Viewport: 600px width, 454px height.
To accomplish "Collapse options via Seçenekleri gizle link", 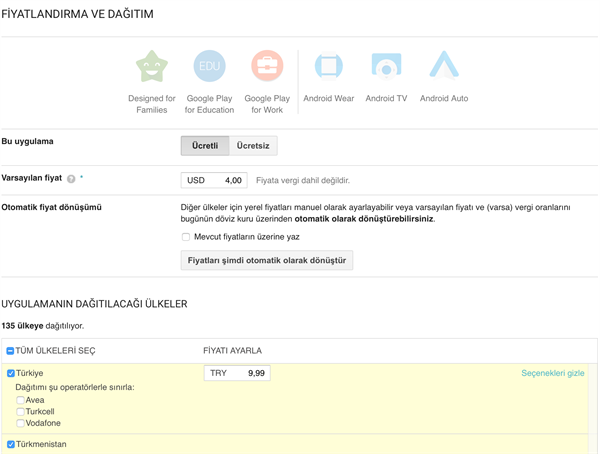I will [x=552, y=373].
